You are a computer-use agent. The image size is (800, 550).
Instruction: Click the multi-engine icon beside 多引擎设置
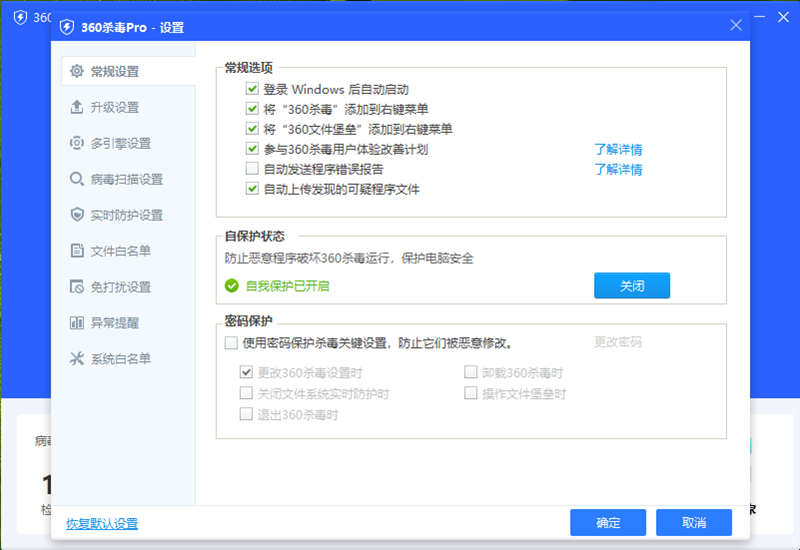click(76, 144)
